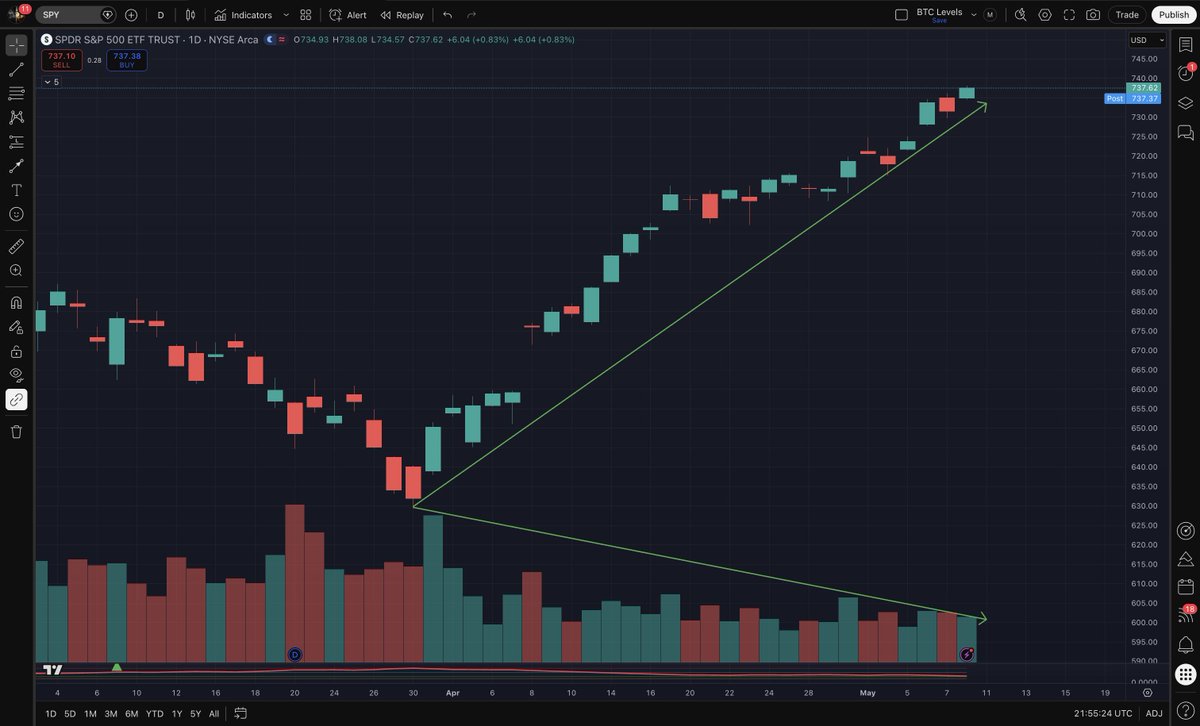Click the M multi-chart sync badge
1200x726 pixels.
[x=990, y=15]
